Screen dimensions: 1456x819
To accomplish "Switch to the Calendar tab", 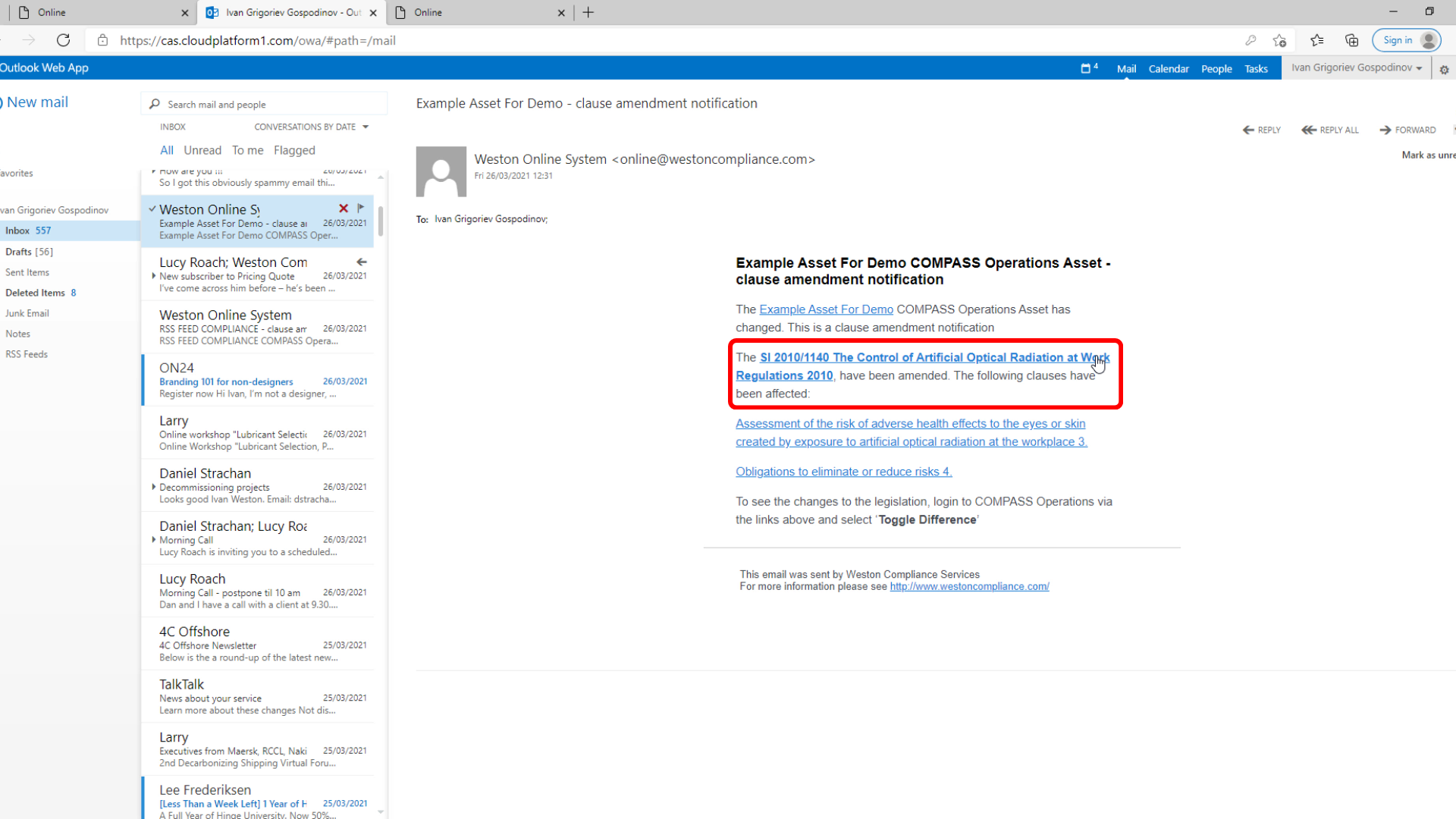I will coord(1169,68).
